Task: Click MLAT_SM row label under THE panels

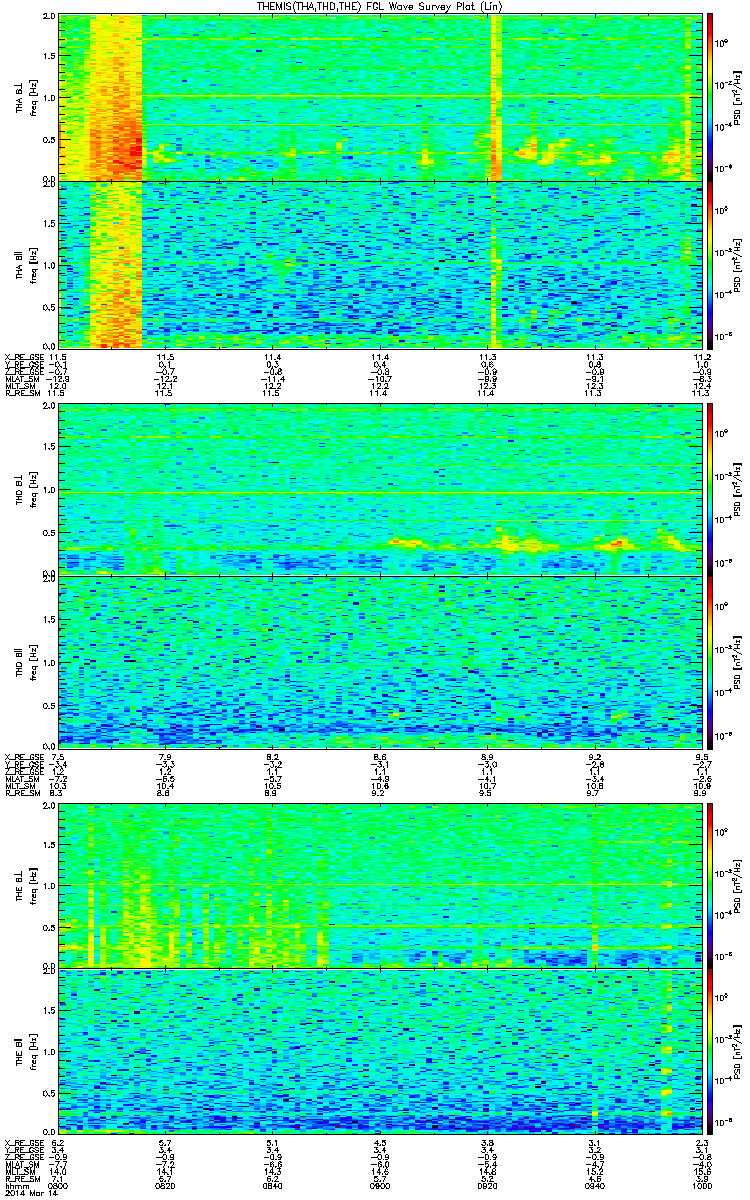Action: pos(24,1165)
